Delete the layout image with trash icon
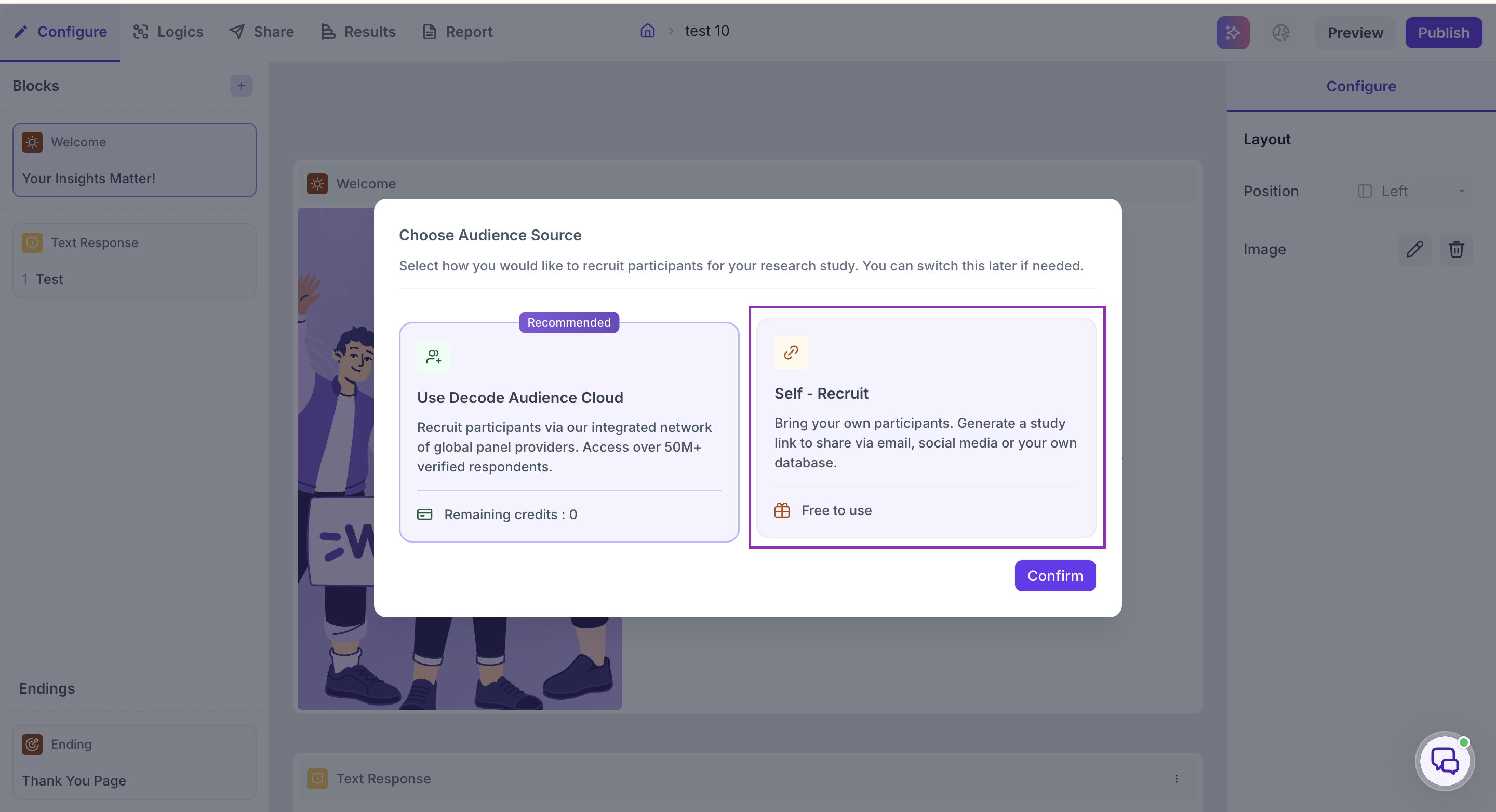 pos(1456,250)
